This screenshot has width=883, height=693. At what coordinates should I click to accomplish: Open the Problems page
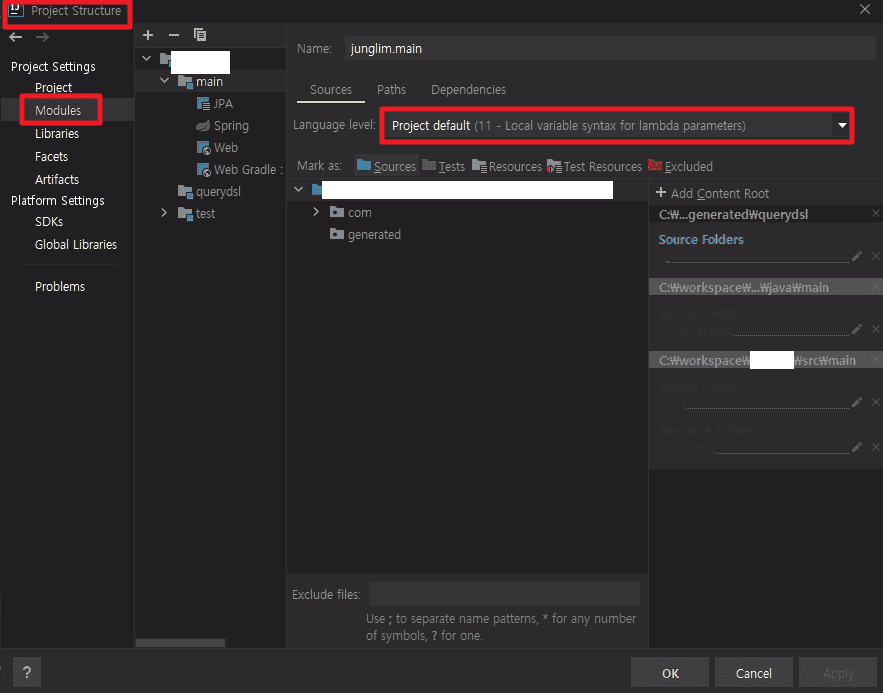click(60, 287)
